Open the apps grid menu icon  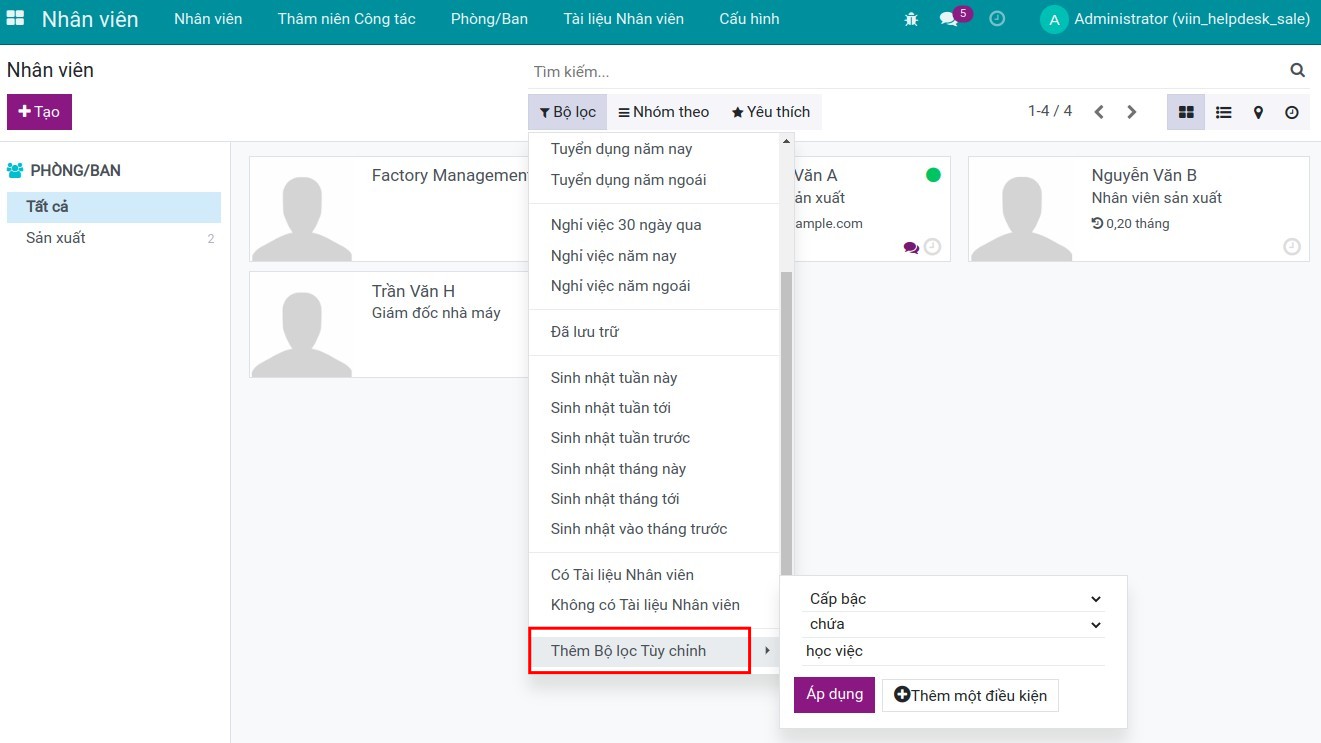coord(16,19)
